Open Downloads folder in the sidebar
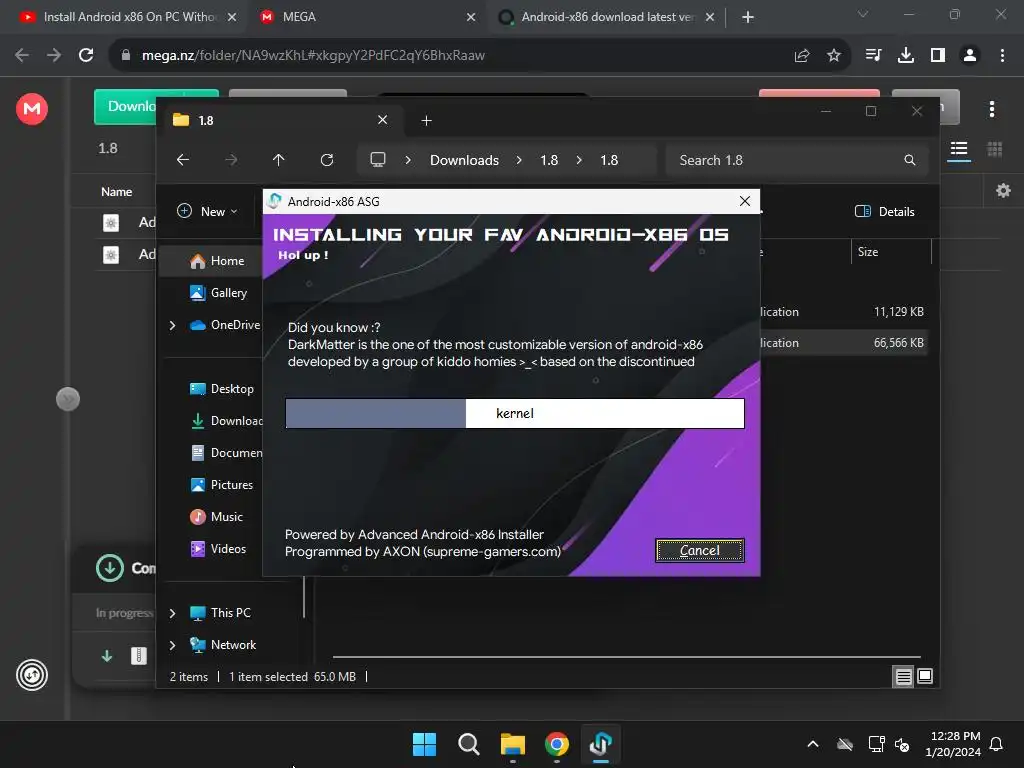The height and width of the screenshot is (768, 1024). tap(225, 421)
